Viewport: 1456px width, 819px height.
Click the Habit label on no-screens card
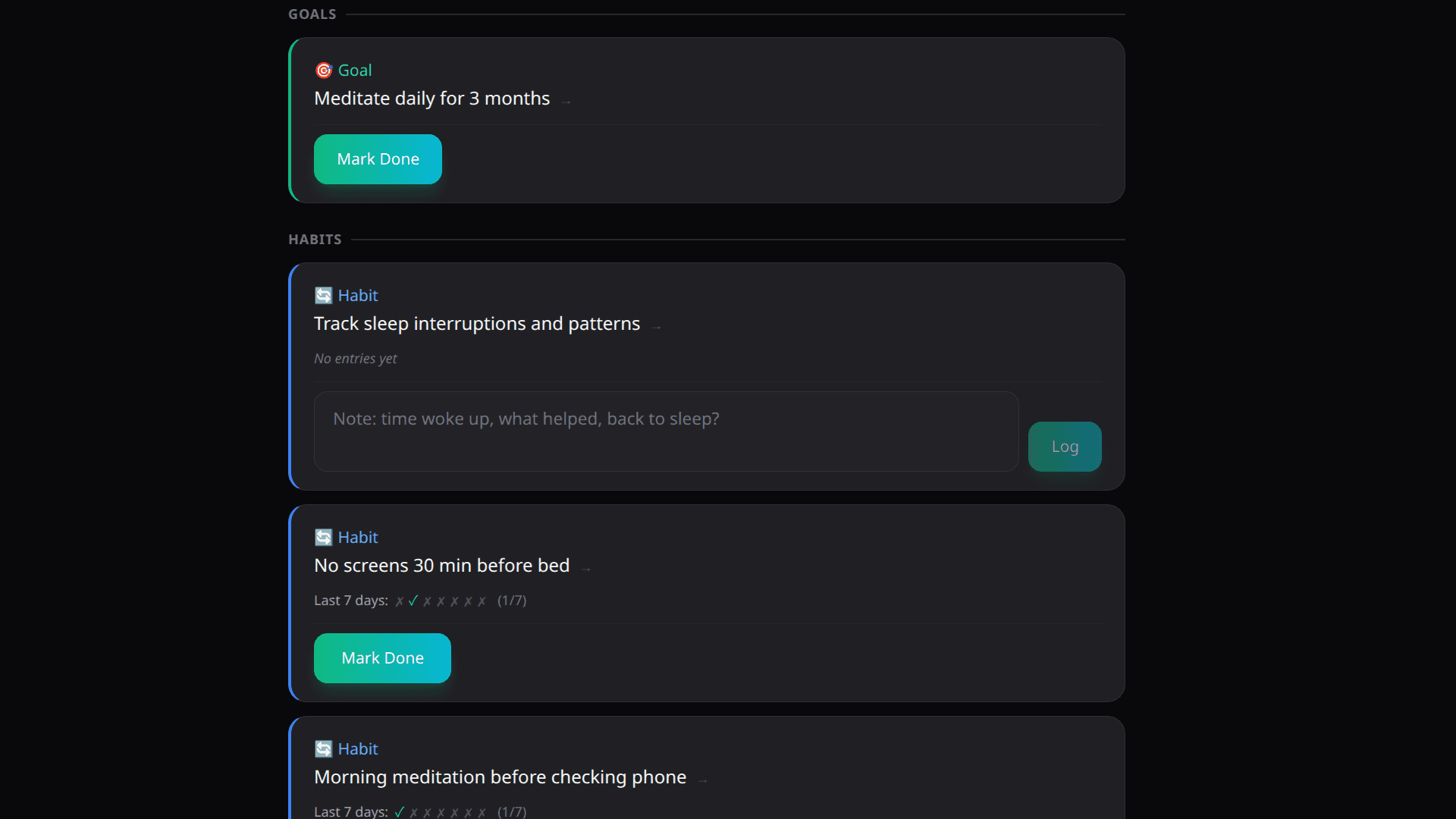tap(357, 537)
